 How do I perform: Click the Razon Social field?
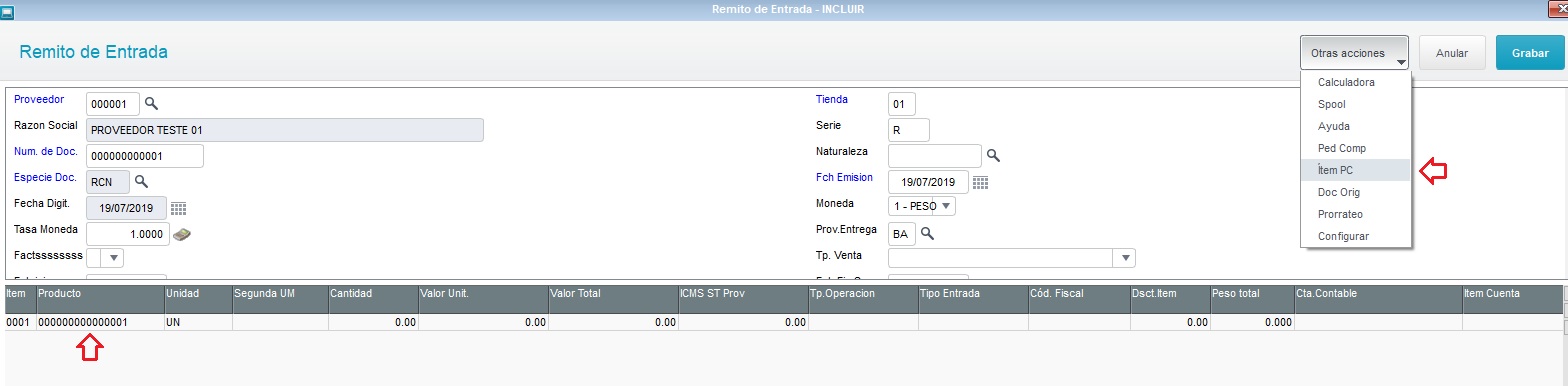[285, 130]
